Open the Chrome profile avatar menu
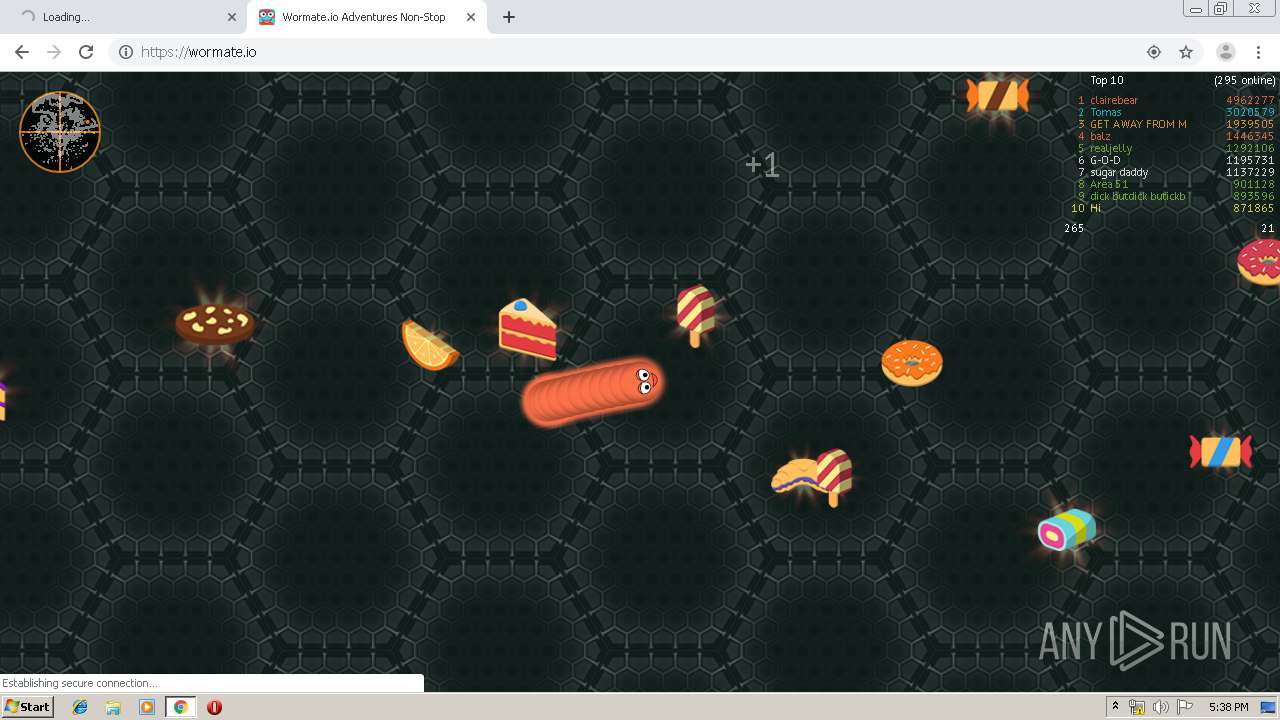1280x720 pixels. pos(1226,52)
